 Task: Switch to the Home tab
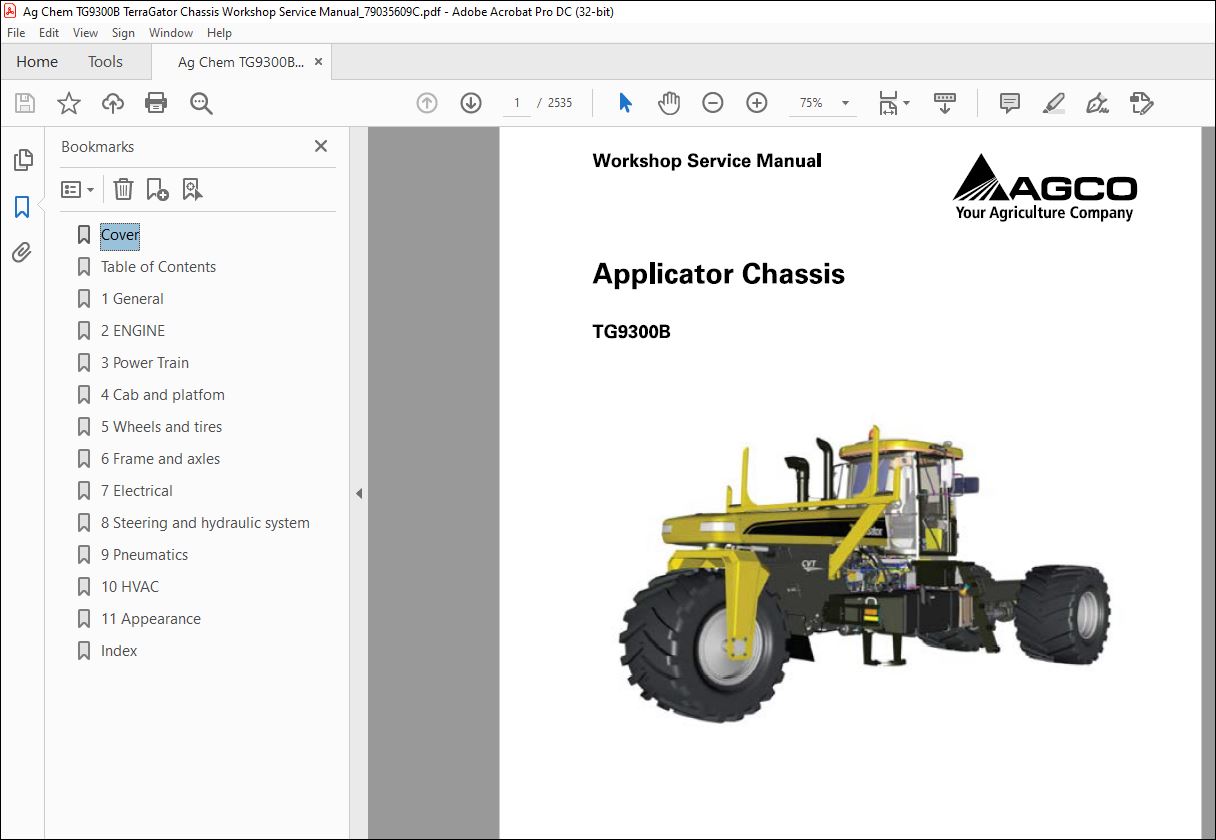coord(37,62)
